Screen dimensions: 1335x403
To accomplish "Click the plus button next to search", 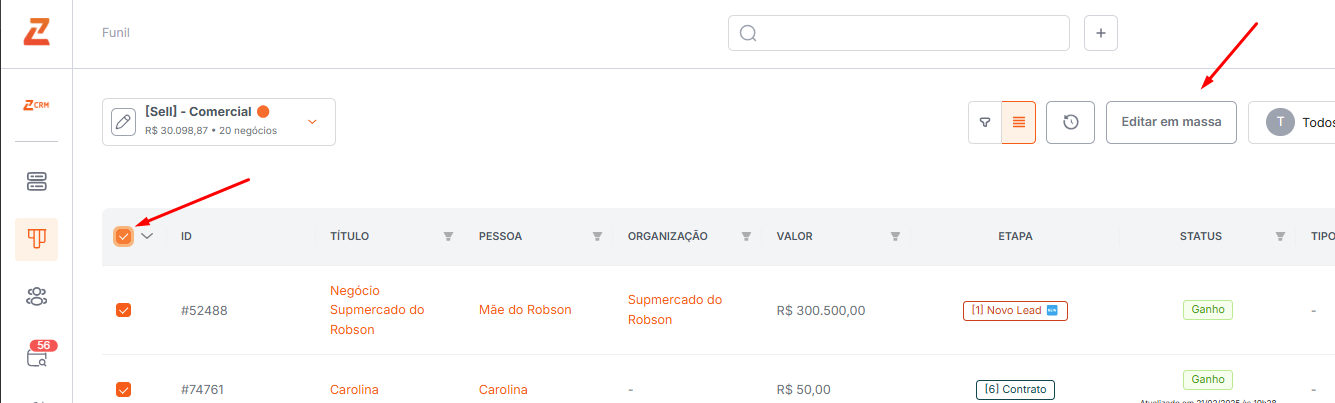I will 1101,33.
